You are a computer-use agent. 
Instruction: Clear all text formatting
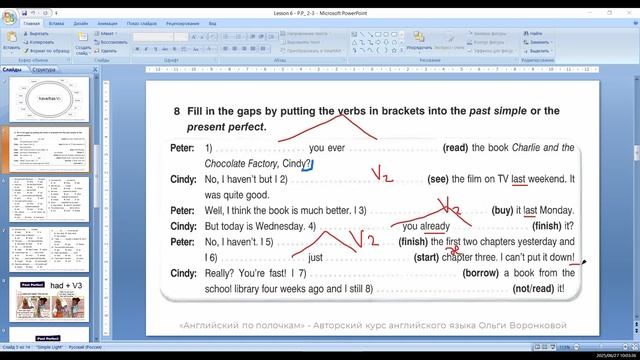click(212, 37)
